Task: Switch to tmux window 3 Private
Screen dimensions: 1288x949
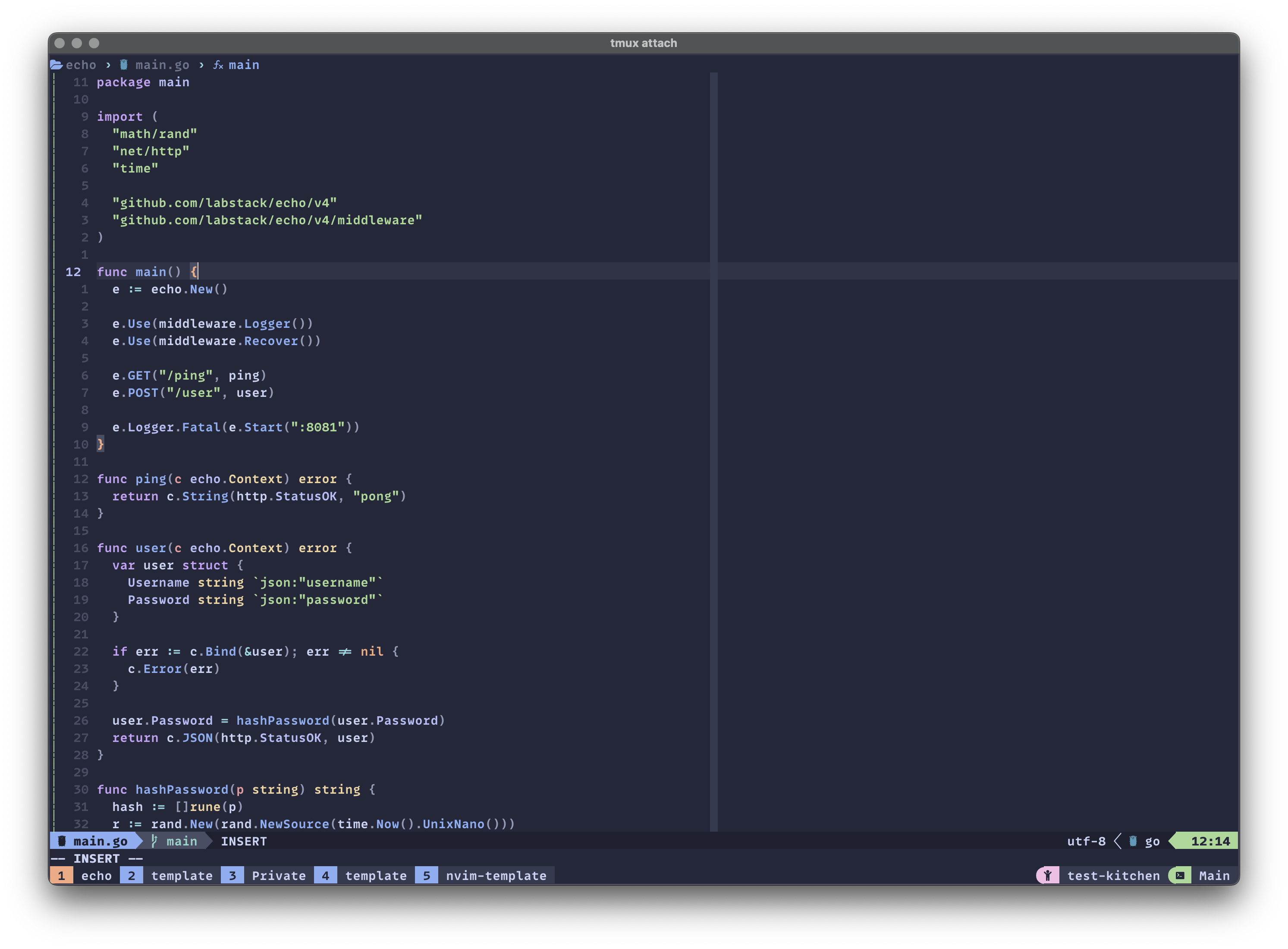Action: point(279,876)
